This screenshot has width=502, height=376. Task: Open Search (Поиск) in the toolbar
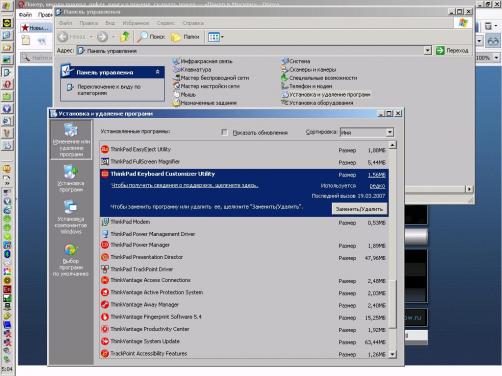[152, 37]
